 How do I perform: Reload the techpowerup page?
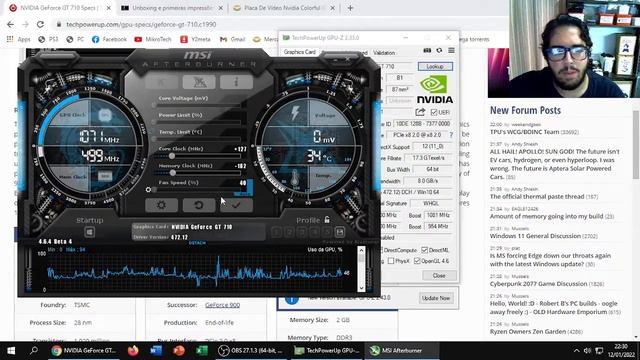(40, 24)
